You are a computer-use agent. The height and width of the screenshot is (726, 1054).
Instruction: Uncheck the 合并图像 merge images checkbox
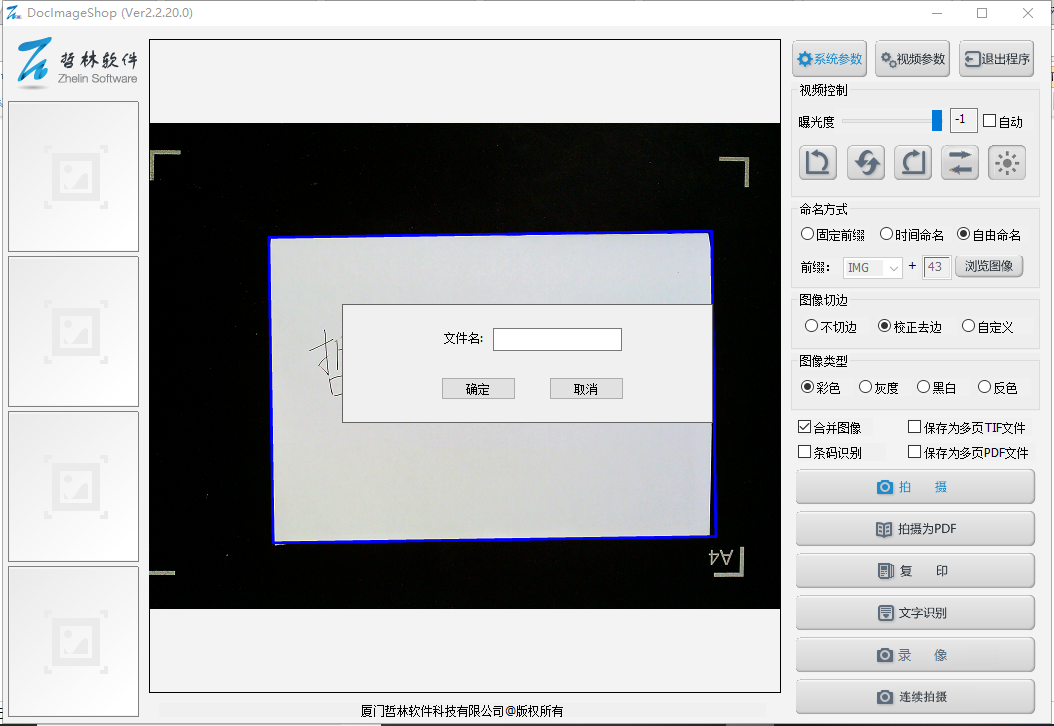(805, 427)
